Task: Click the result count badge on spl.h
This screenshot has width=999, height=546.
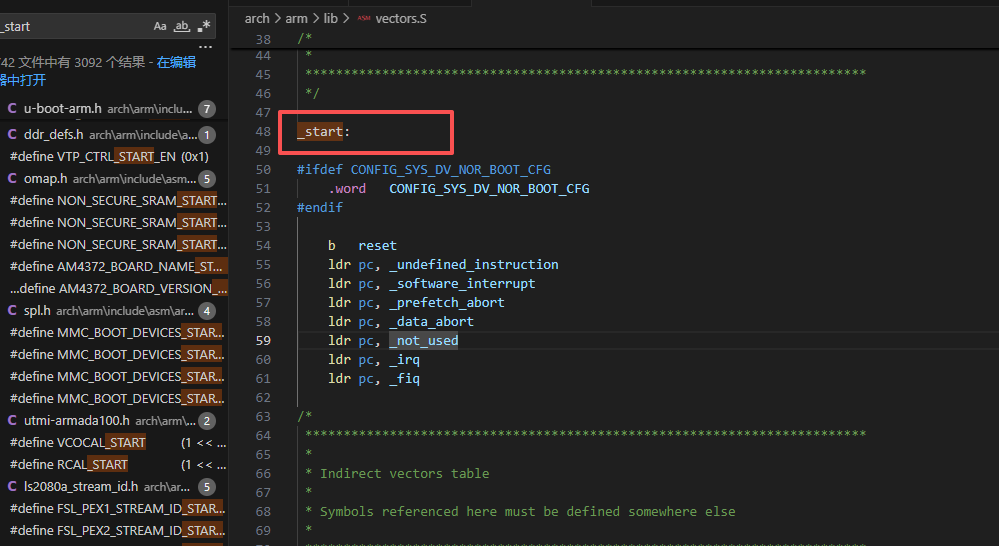Action: pos(207,311)
